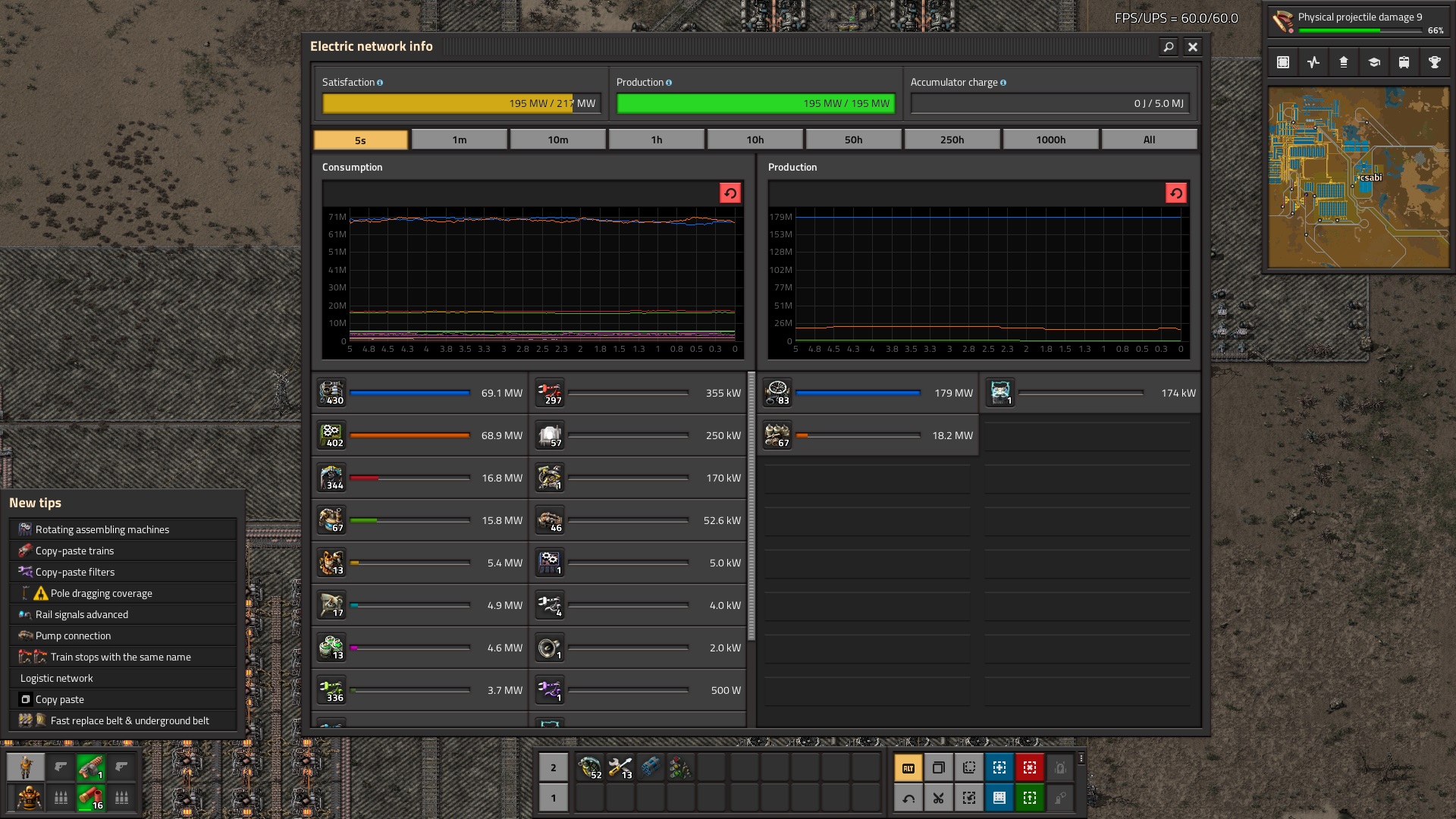Screen dimensions: 1456x819
Task: Click the minimap thumbnail
Action: click(1359, 177)
